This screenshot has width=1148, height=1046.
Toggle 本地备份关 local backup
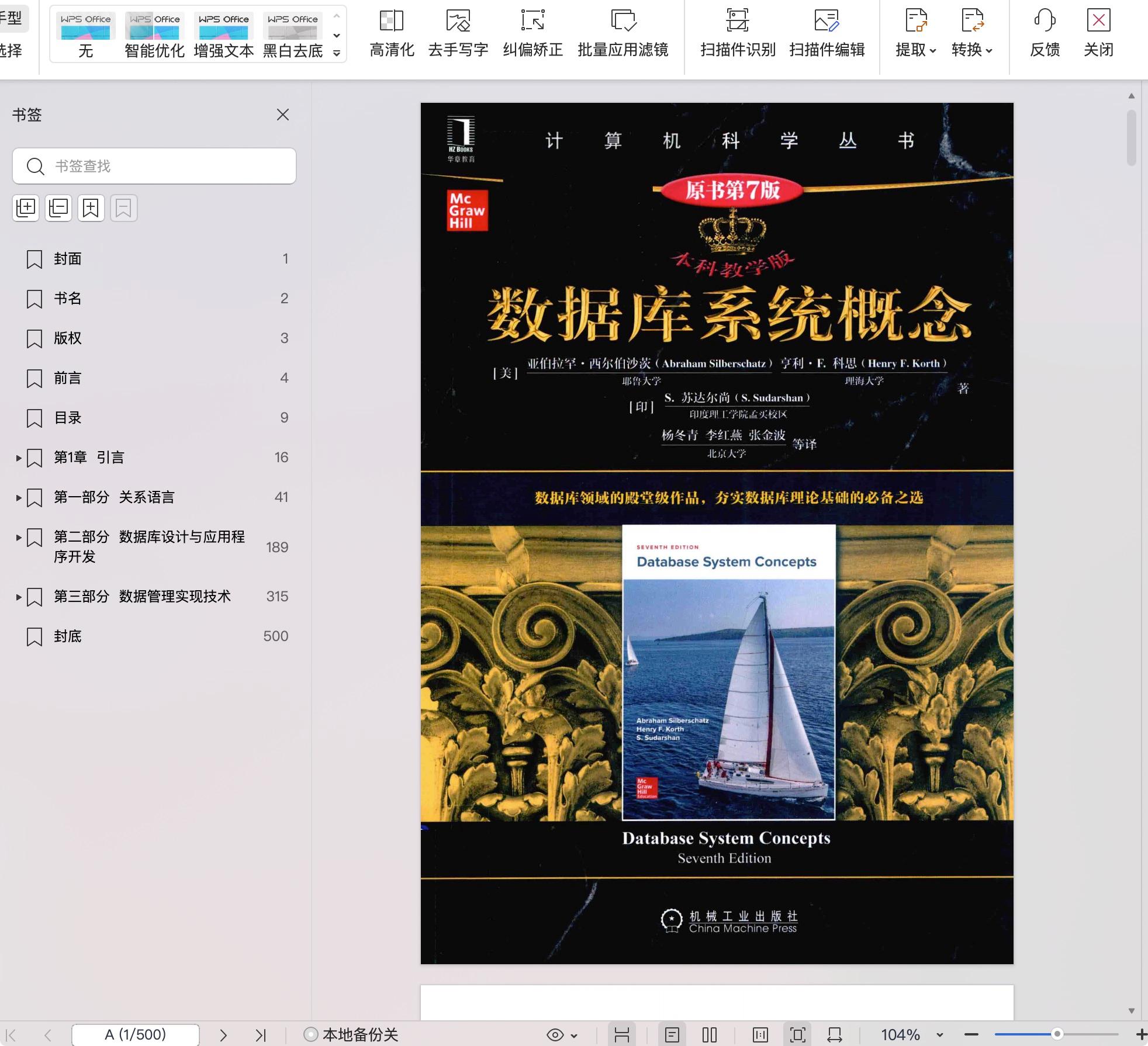pos(351,1035)
